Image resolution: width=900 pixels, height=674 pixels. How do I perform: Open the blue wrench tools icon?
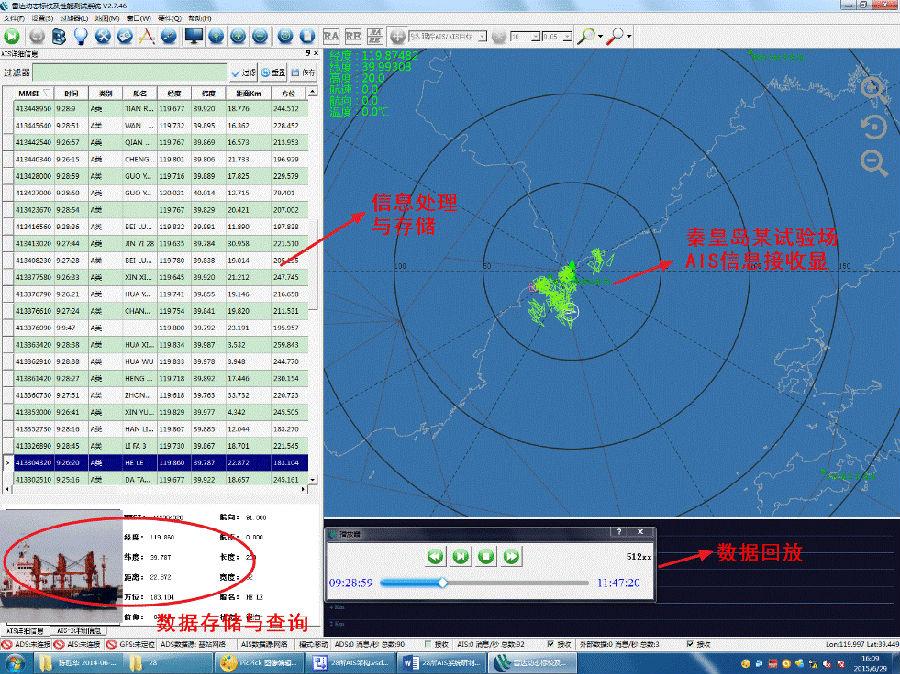coord(103,36)
